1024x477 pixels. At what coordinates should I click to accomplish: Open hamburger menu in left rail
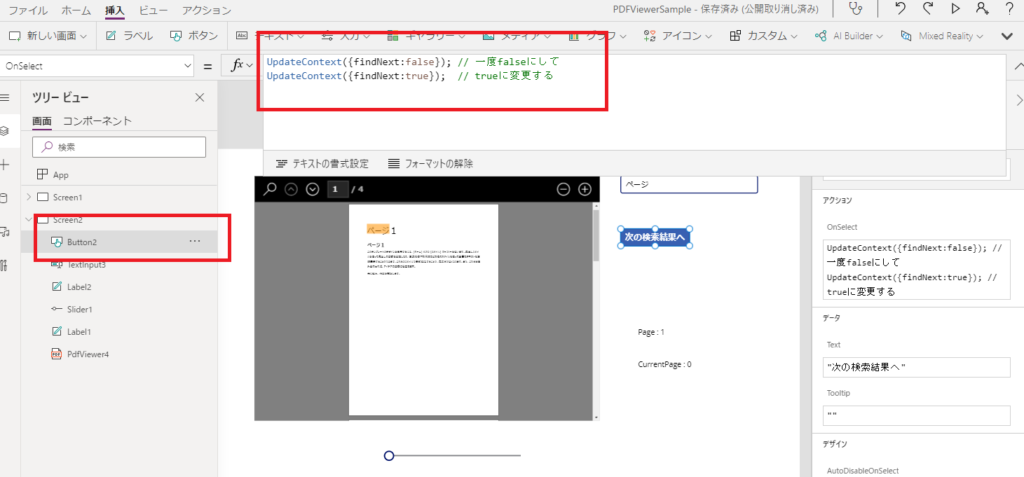5,97
